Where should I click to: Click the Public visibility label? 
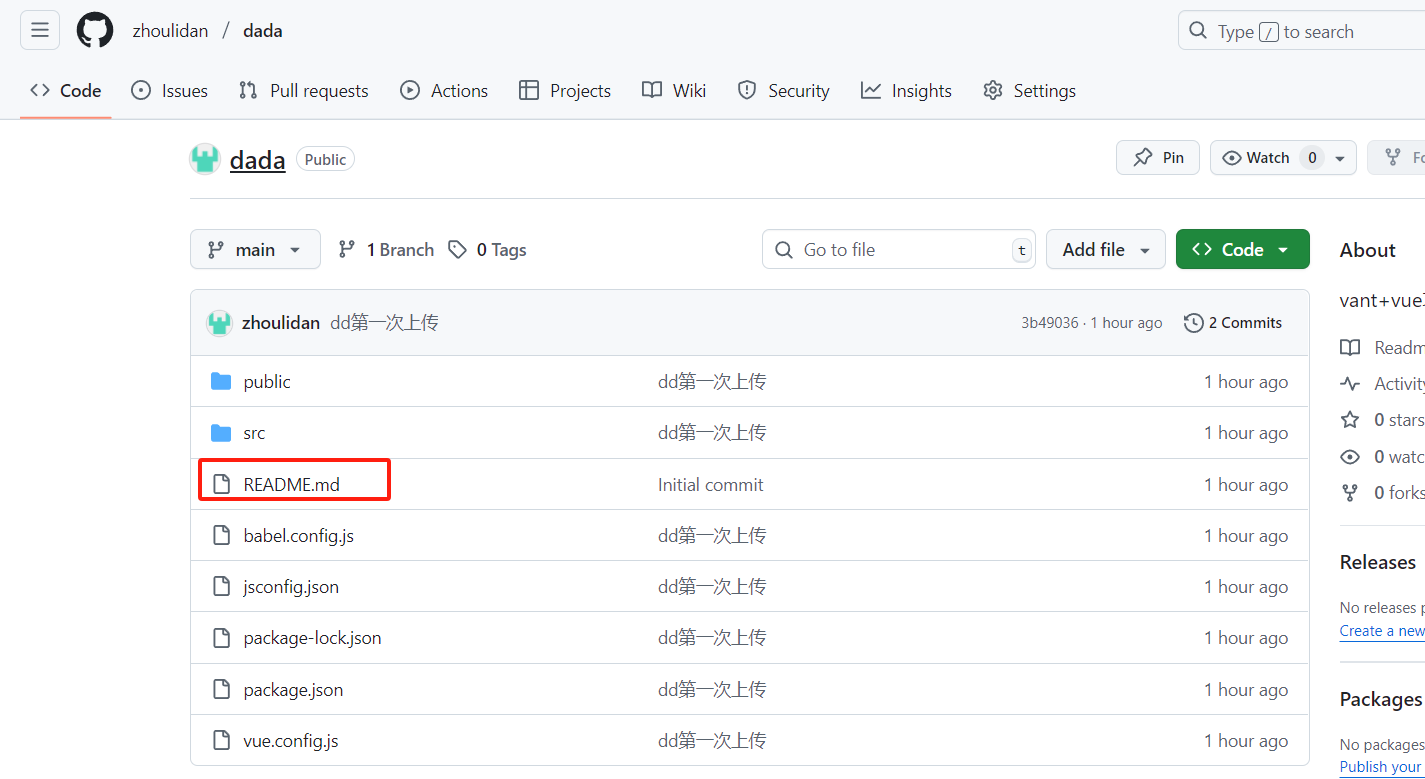click(325, 159)
